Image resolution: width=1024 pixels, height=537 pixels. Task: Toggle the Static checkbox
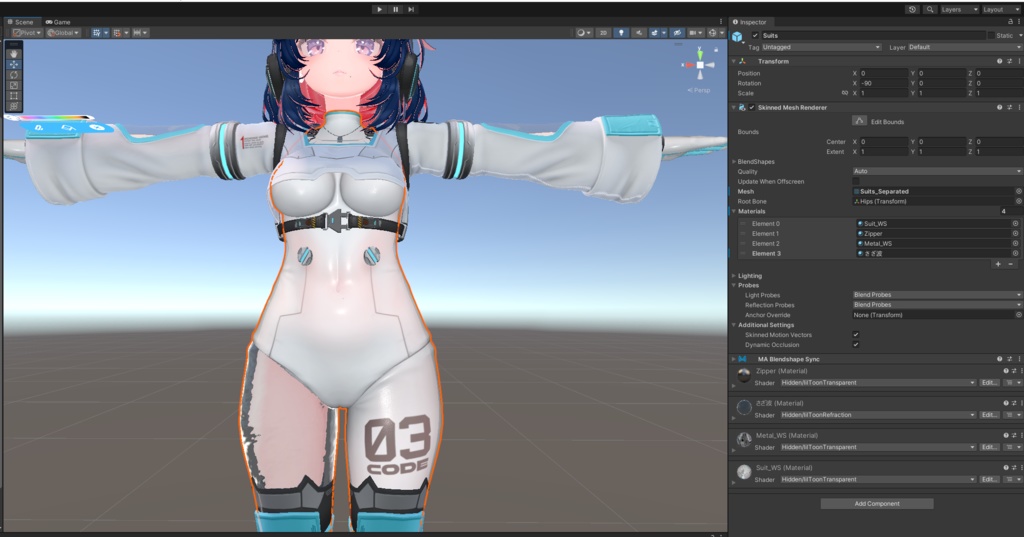[991, 36]
